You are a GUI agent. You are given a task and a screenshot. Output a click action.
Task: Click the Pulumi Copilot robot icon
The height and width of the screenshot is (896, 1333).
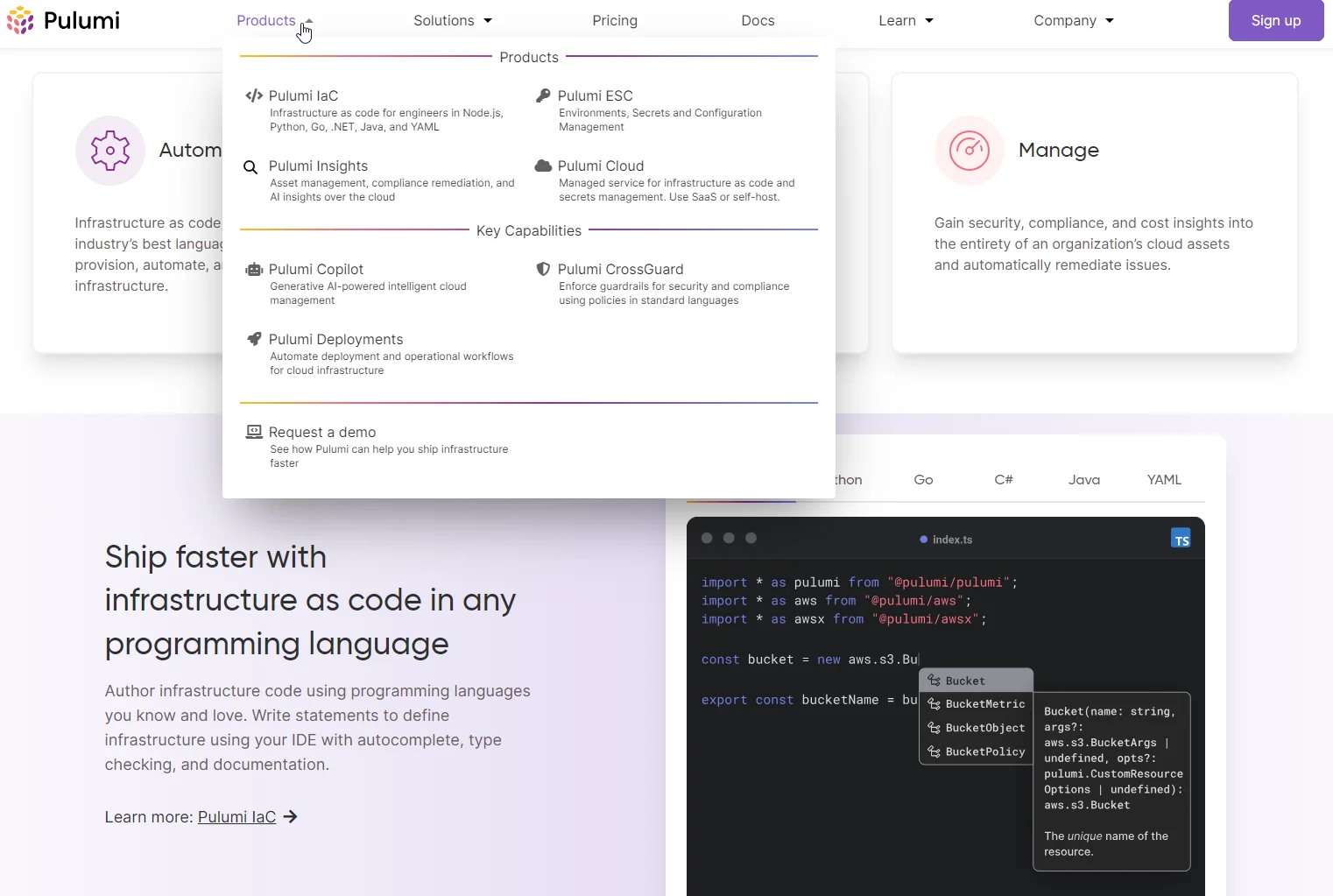(x=254, y=270)
